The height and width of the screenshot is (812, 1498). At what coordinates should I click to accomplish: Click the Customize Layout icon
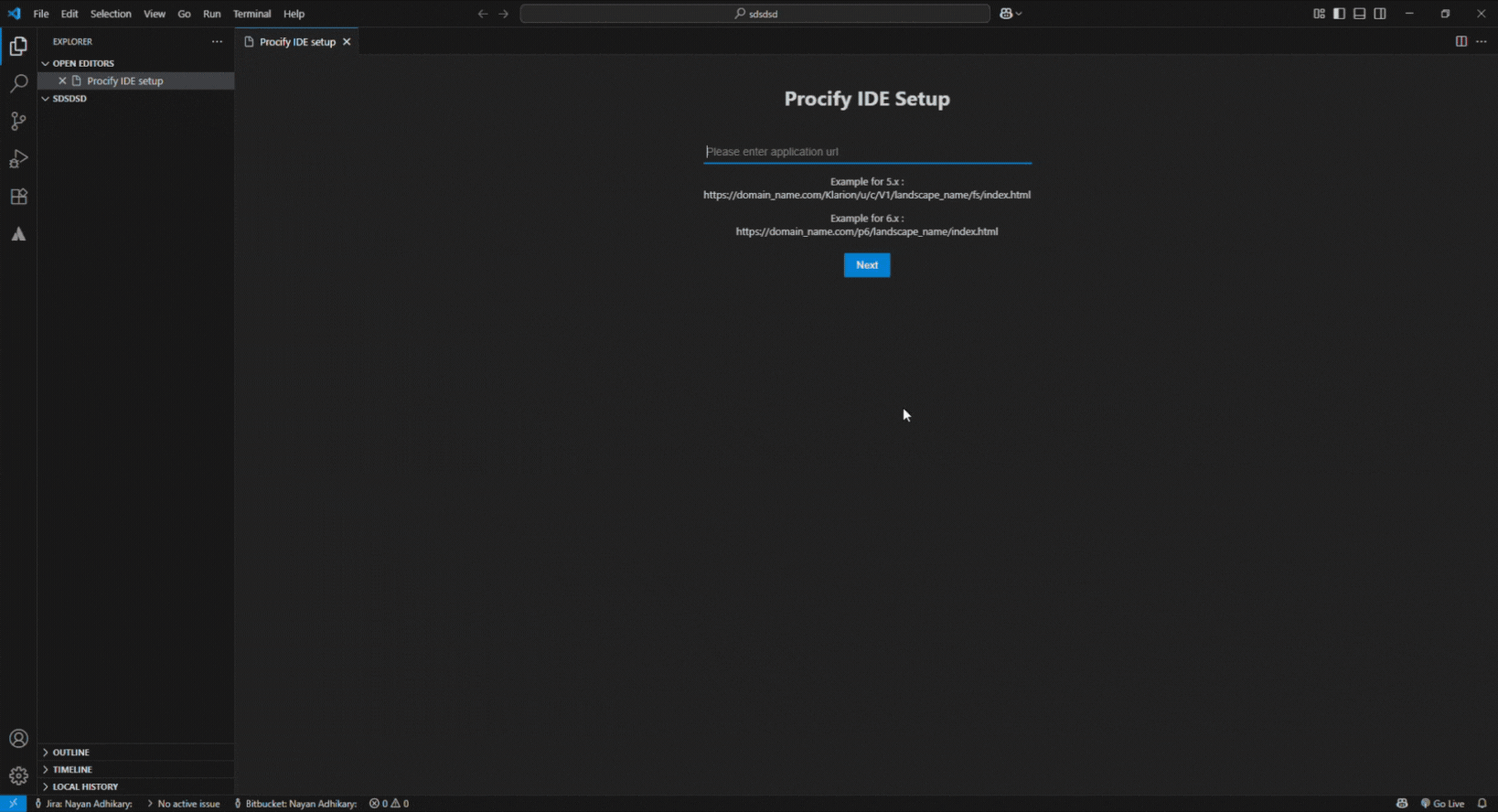[x=1319, y=14]
